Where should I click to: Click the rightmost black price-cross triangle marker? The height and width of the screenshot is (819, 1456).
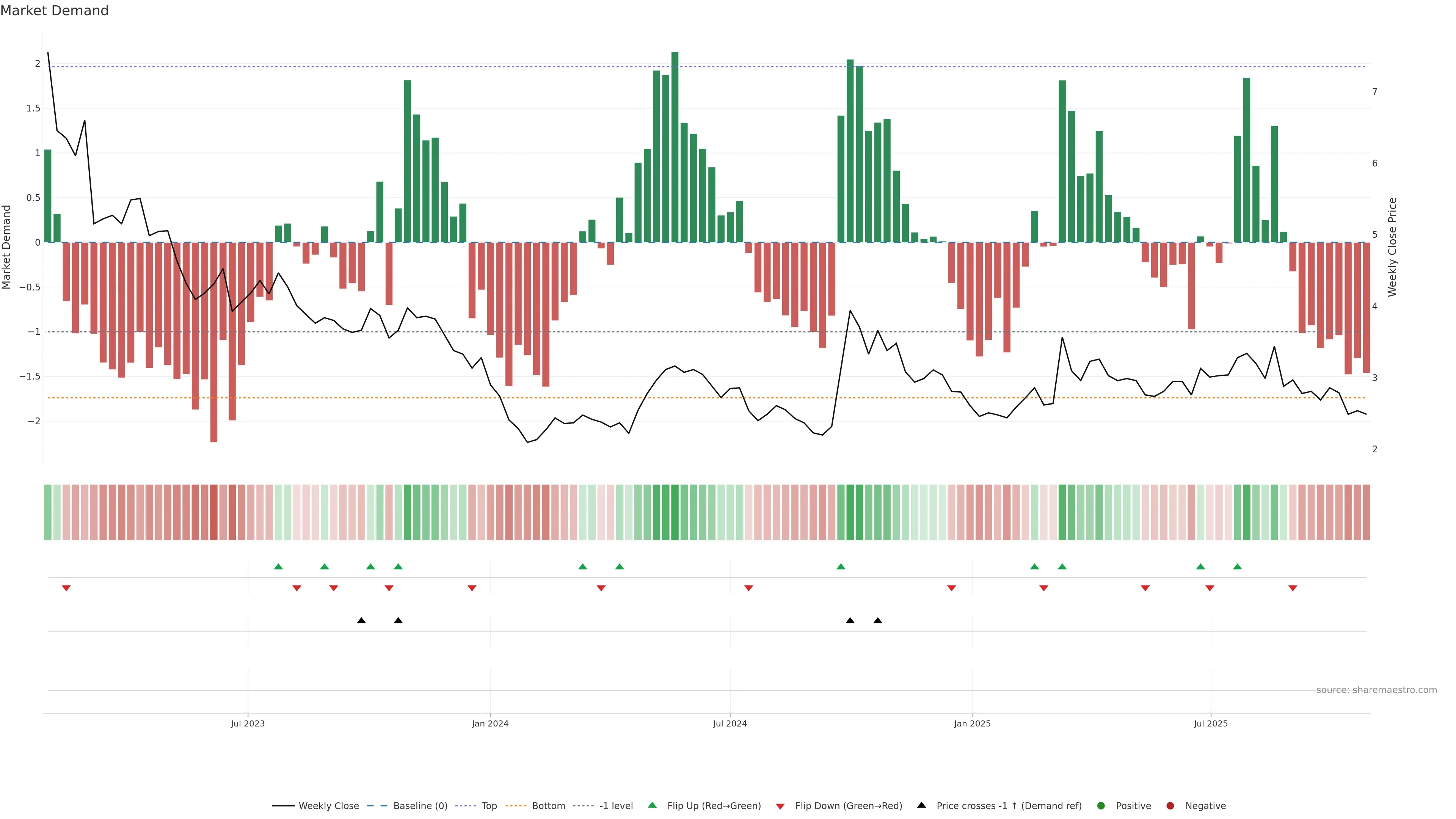(878, 621)
